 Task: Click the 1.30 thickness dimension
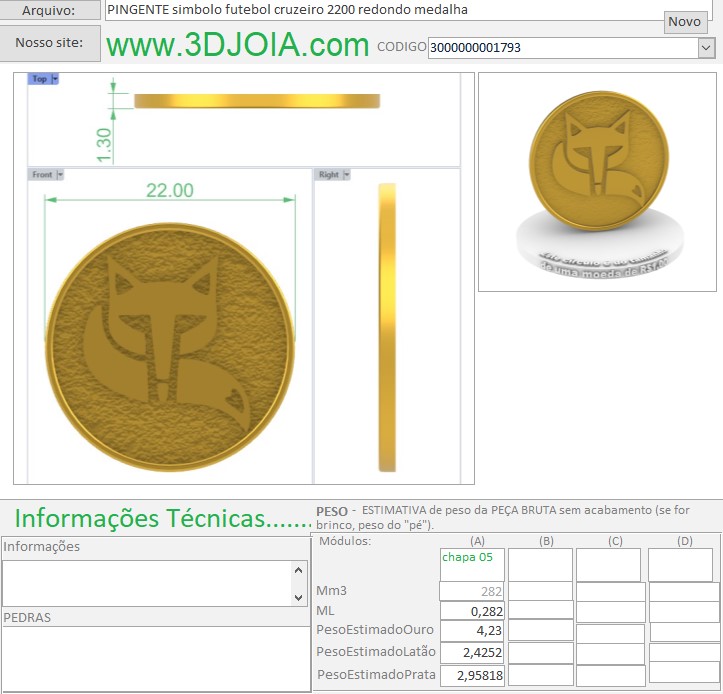105,145
